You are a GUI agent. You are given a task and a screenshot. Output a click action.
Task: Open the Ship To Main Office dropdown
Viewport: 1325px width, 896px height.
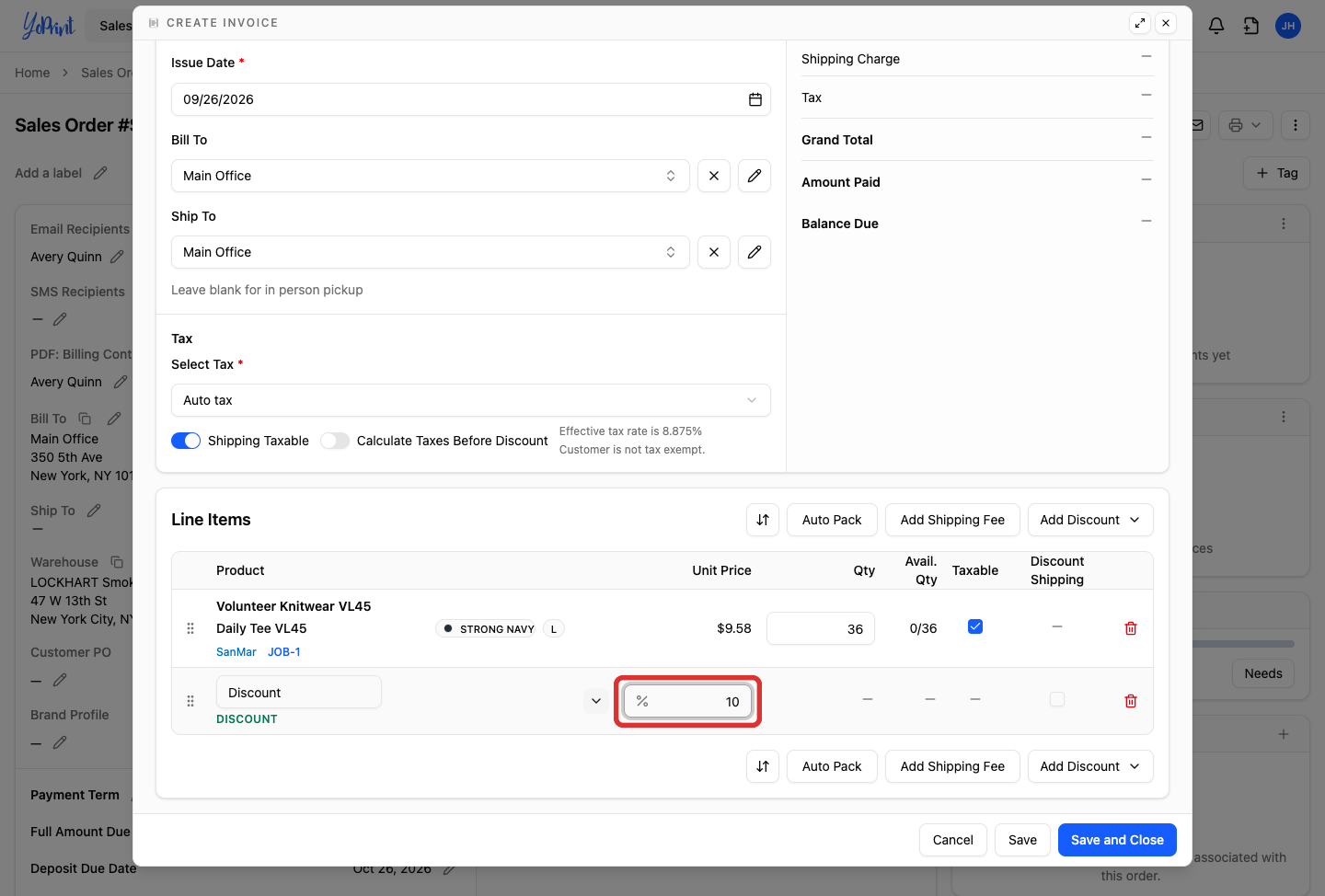click(x=431, y=252)
